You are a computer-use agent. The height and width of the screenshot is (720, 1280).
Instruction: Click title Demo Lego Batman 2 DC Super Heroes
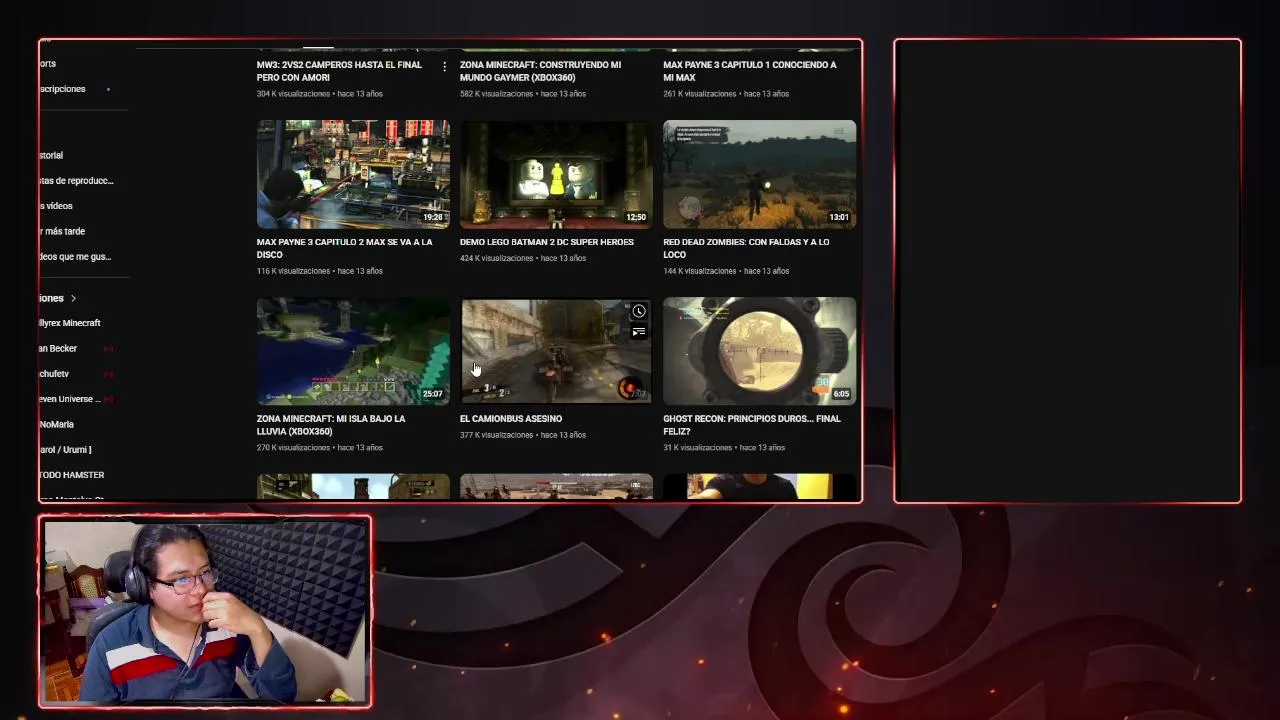point(546,242)
